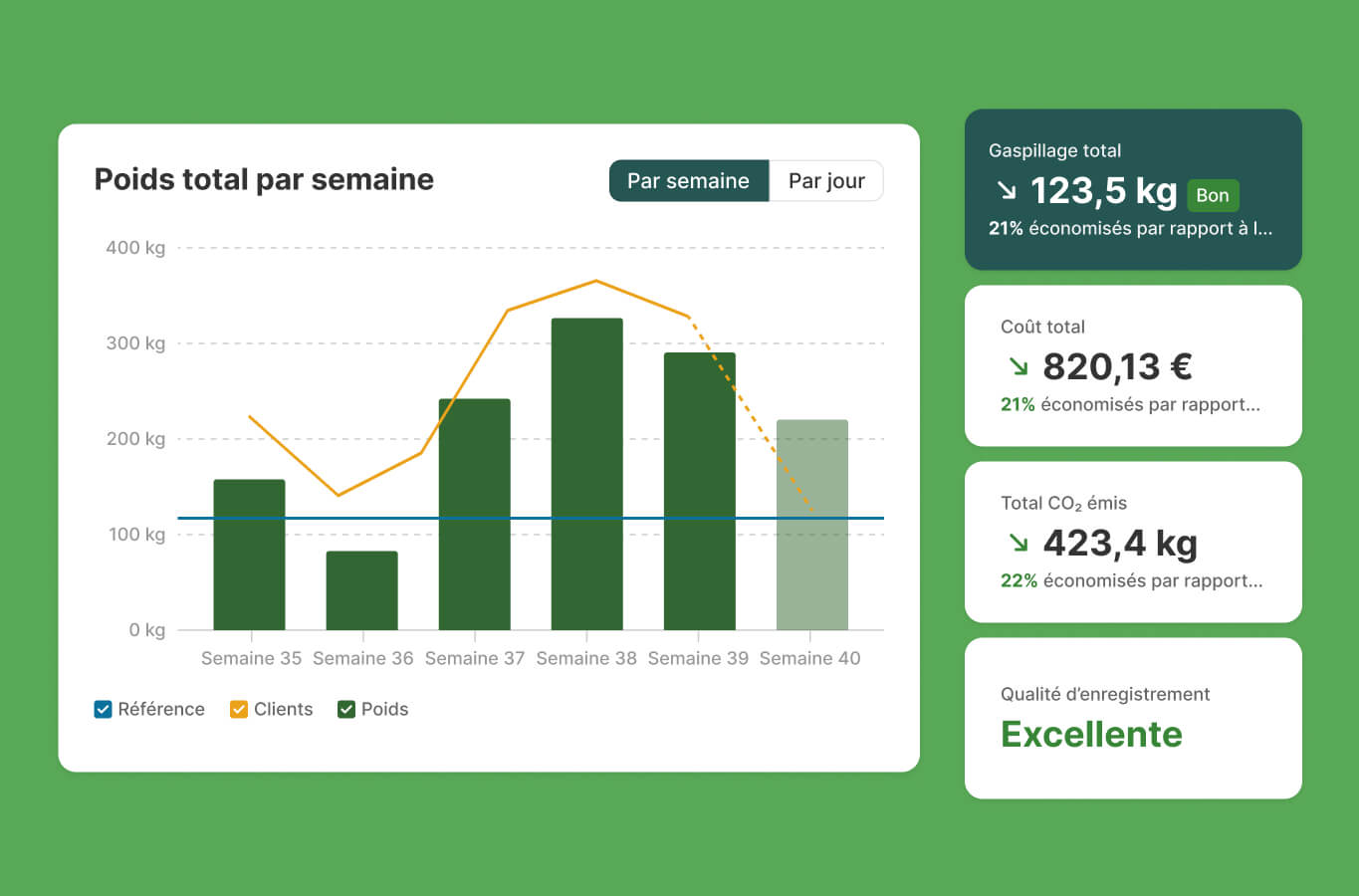Click the 400 kg axis label
The image size is (1359, 896).
coord(135,248)
